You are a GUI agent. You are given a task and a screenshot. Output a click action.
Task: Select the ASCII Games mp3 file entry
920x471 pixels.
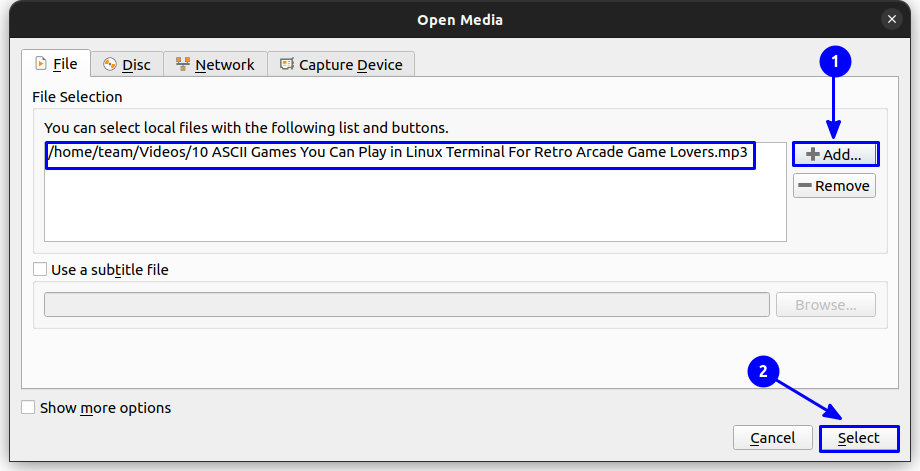click(x=400, y=154)
